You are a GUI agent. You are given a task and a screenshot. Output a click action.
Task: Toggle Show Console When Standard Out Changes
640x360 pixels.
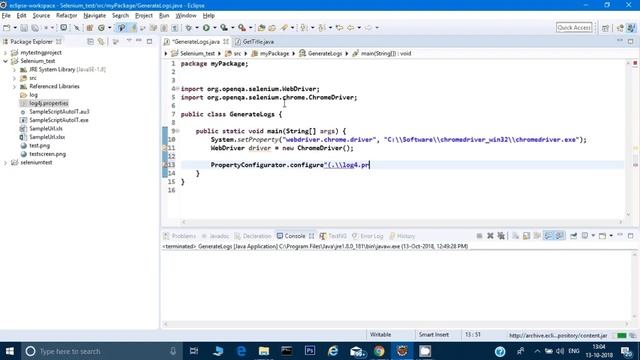tap(548, 236)
